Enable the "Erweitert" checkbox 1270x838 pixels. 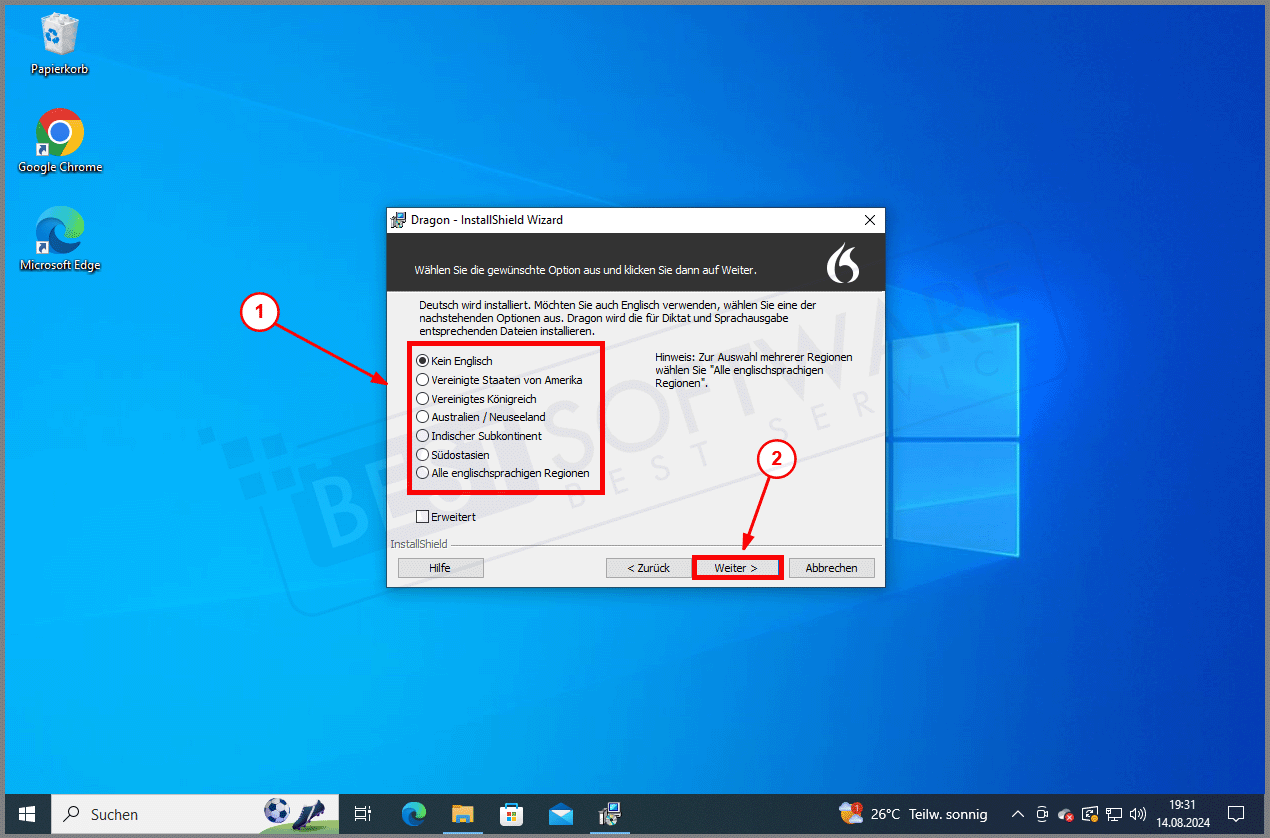[423, 517]
